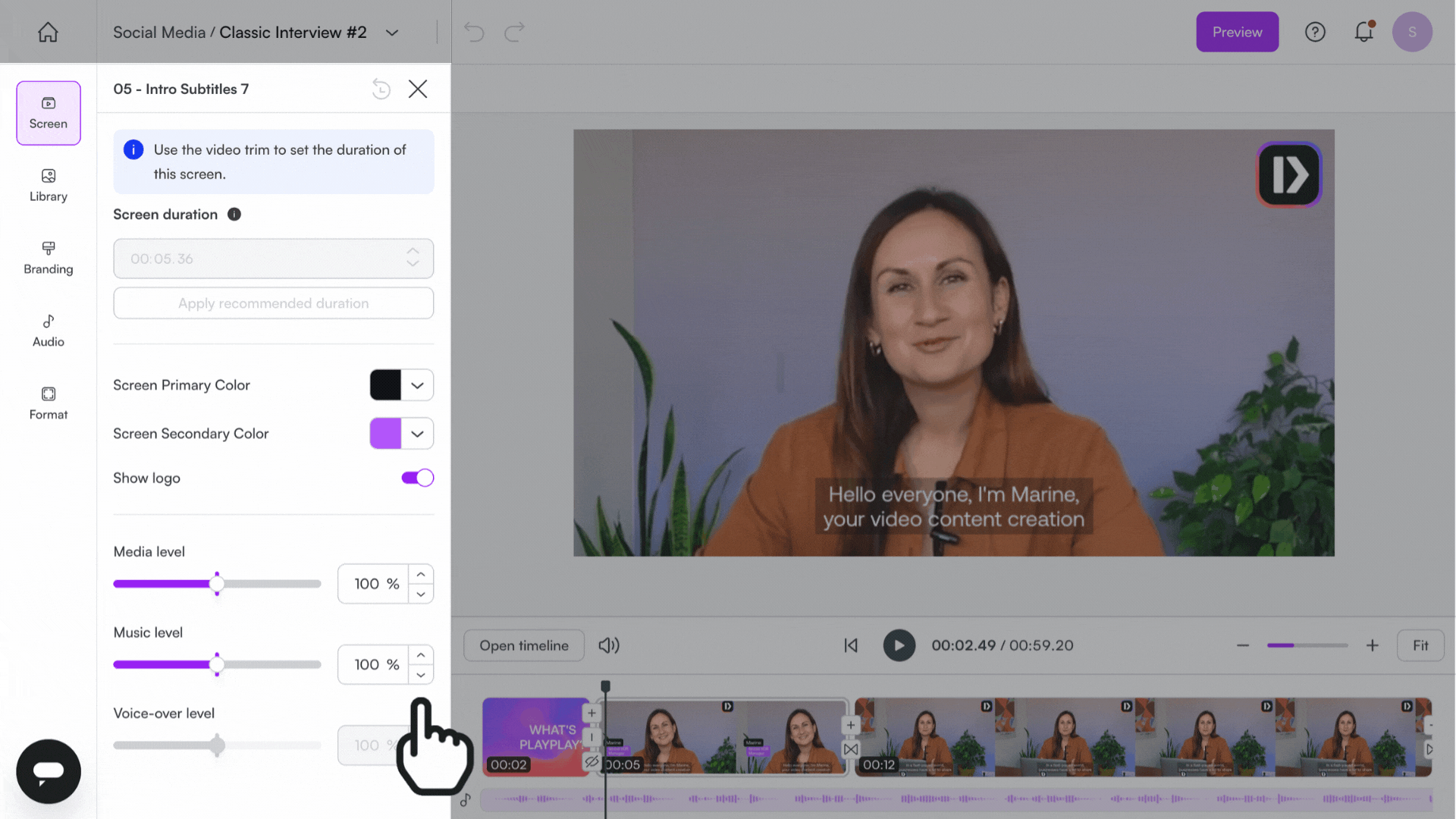This screenshot has width=1456, height=819.
Task: Close the Intro Subtitles 7 panel
Action: click(418, 89)
